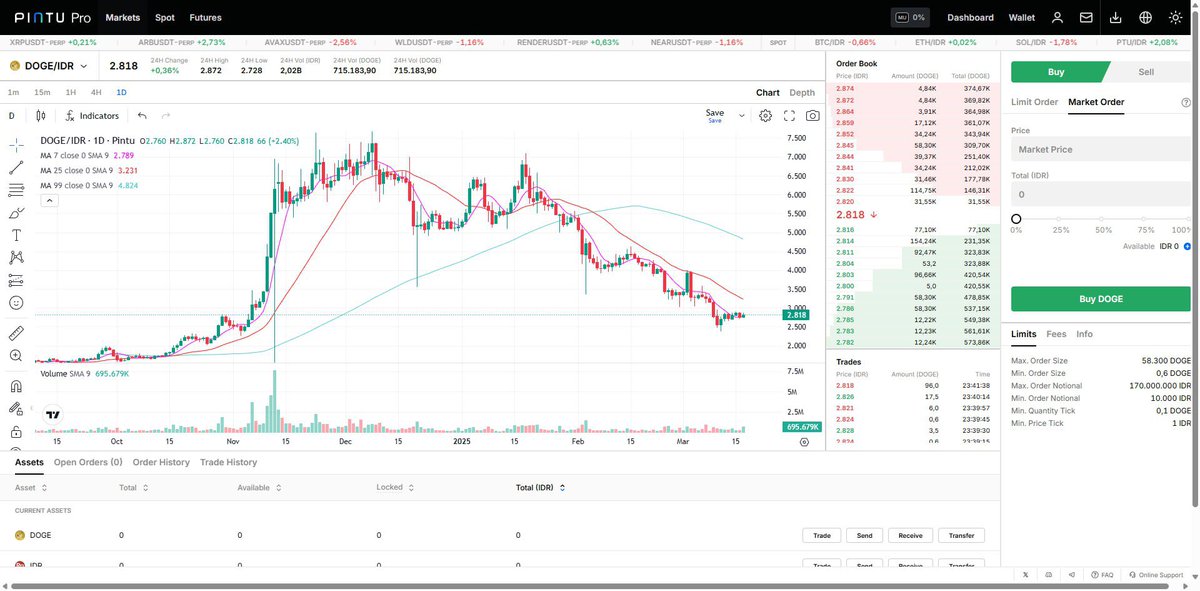Open the margin usage MU 0% indicator
This screenshot has width=1200, height=591.
click(x=911, y=17)
